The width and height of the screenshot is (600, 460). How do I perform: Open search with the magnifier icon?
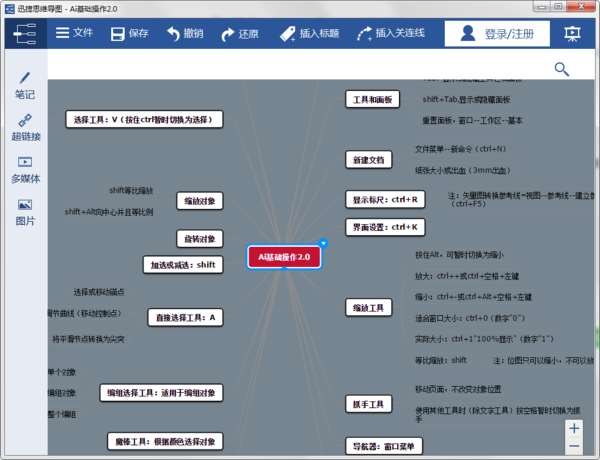coord(562,69)
